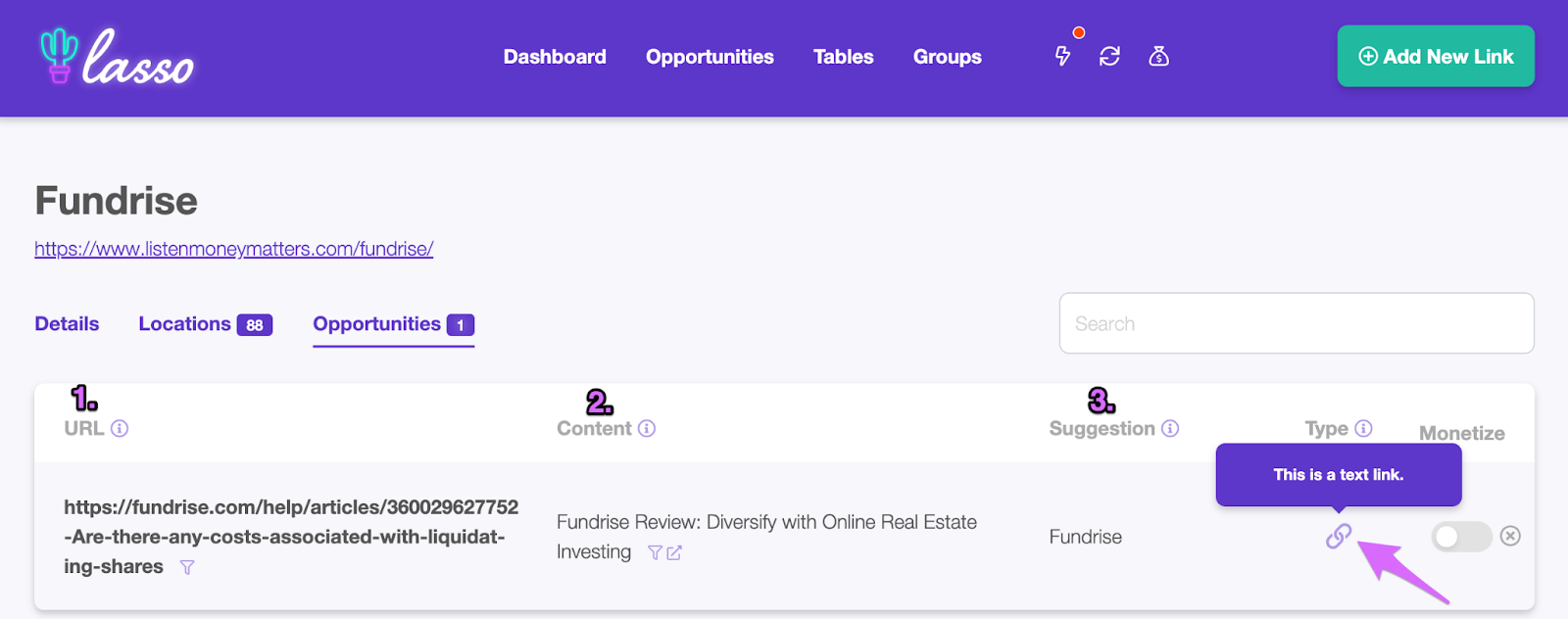The width and height of the screenshot is (1568, 619).
Task: Click the Monetize column header
Action: 1461,433
